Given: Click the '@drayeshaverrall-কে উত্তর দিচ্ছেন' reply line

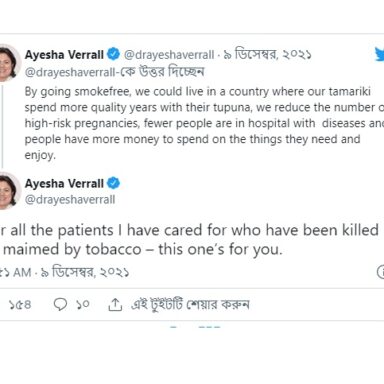Looking at the screenshot, I should [x=114, y=72].
